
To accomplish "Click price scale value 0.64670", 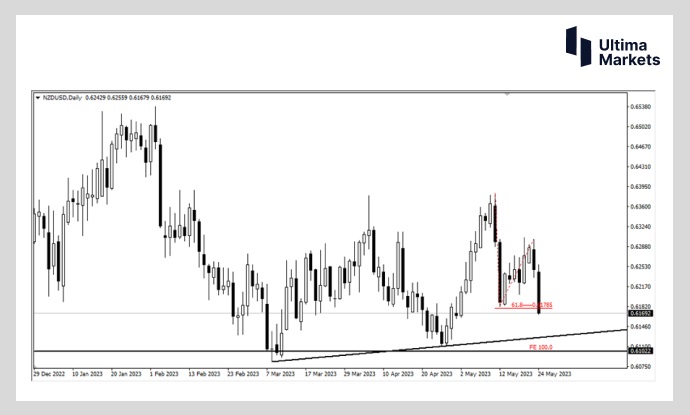I will [640, 147].
